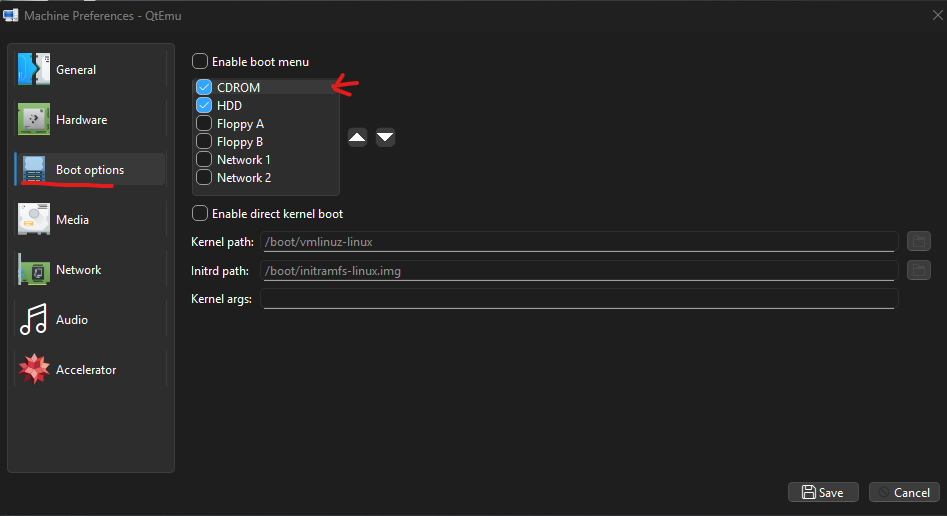Save the machine preferences
This screenshot has width=947, height=516.
click(822, 492)
